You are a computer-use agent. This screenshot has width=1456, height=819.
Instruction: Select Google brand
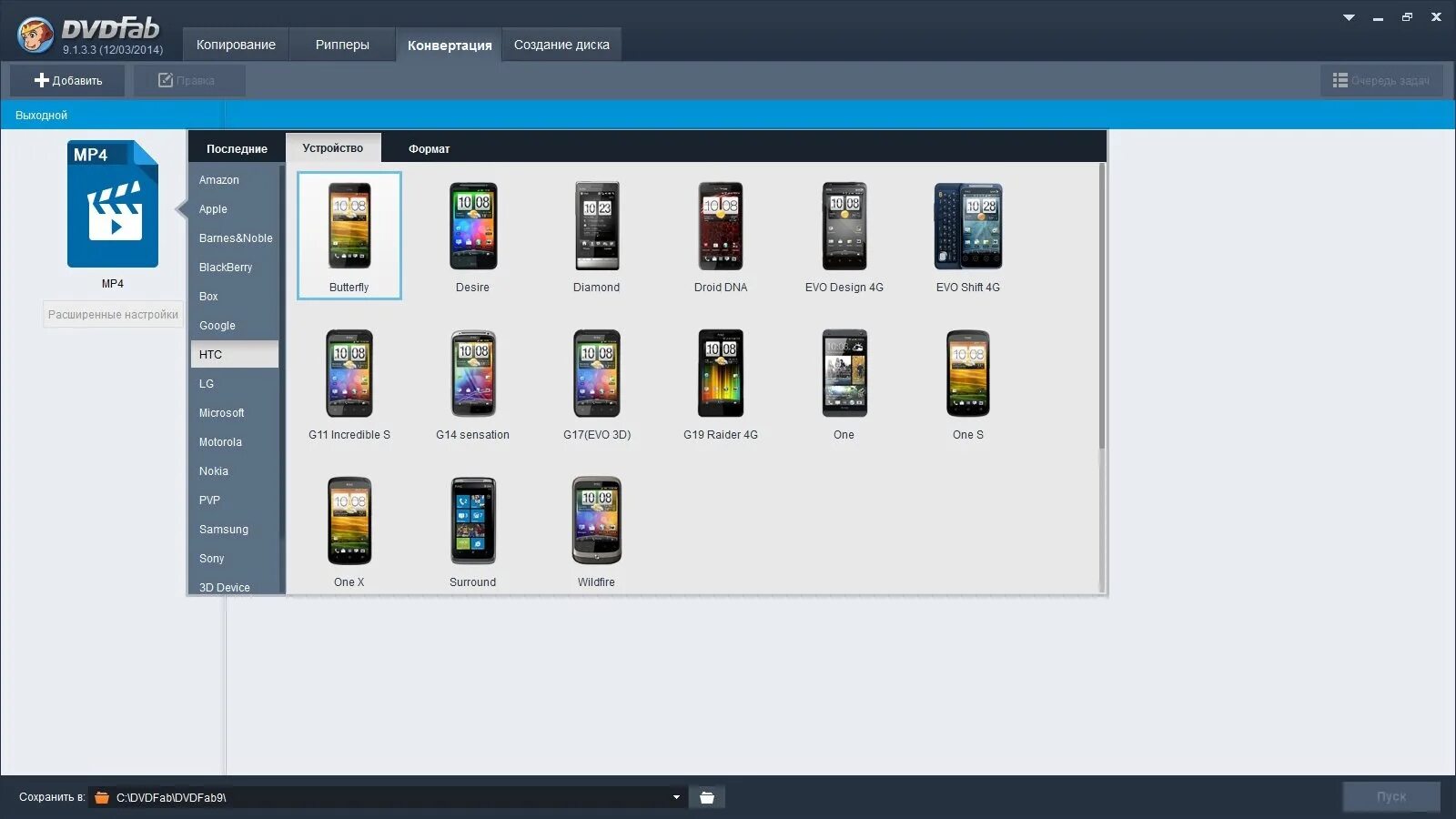coord(235,326)
